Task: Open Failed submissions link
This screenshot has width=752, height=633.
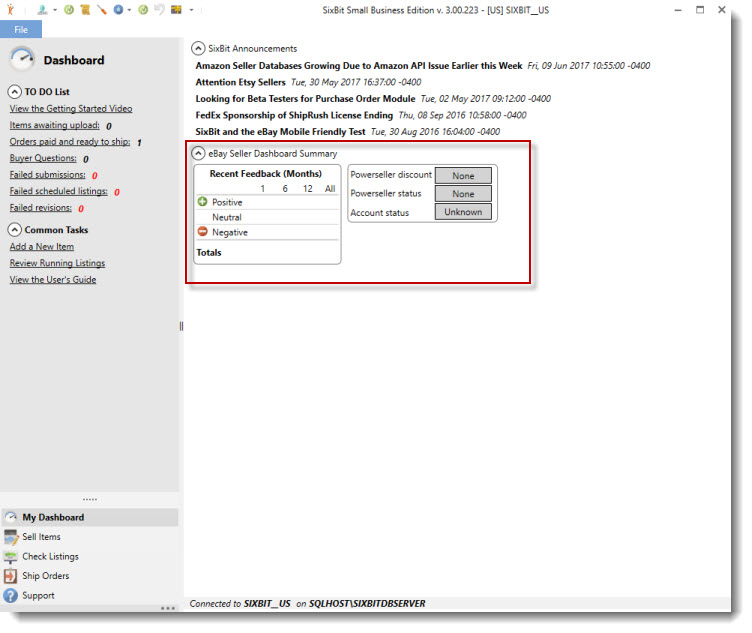Action: tap(47, 175)
